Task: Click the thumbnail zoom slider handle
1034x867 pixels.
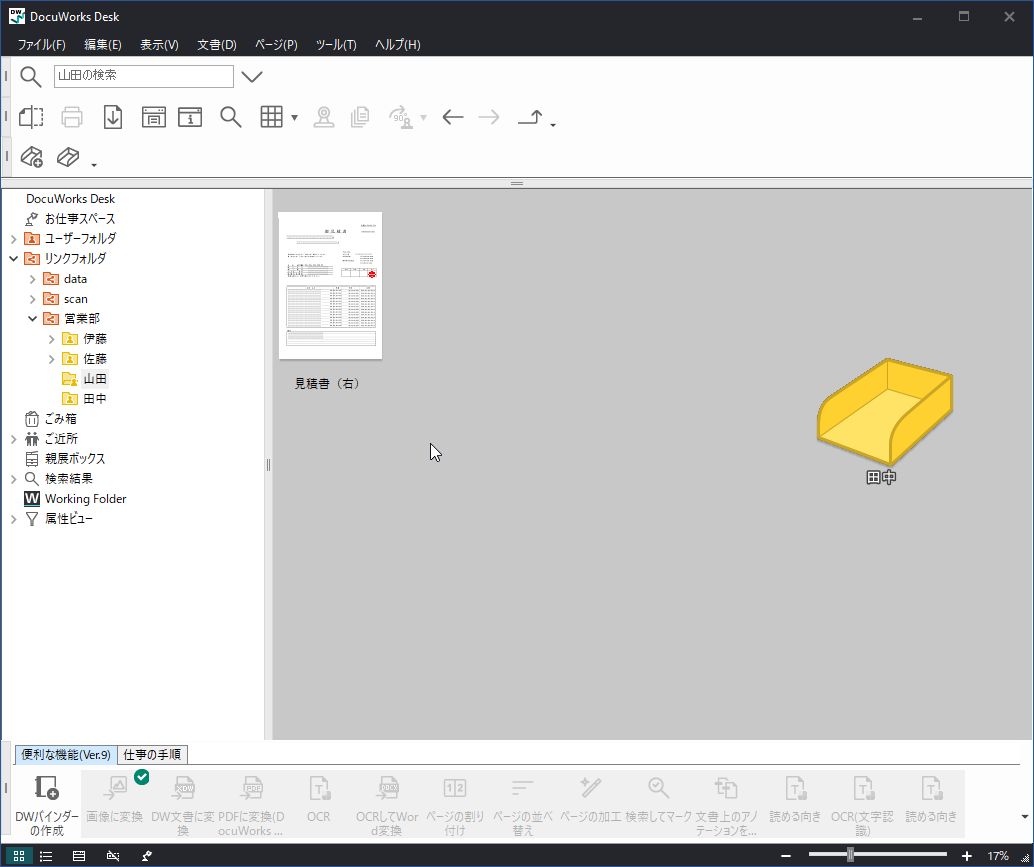Action: pyautogui.click(x=850, y=856)
